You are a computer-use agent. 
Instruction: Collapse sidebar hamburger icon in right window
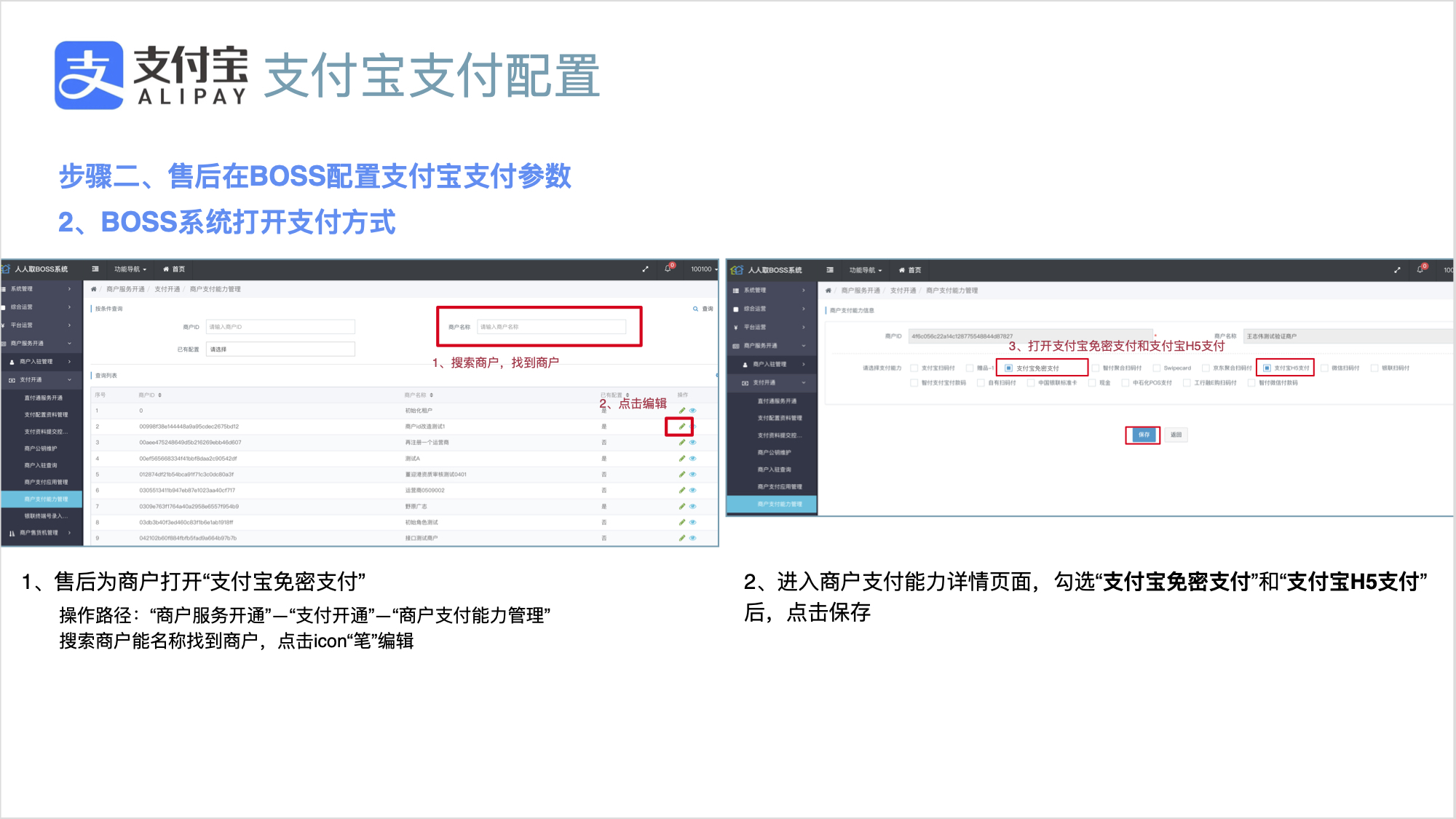[x=830, y=270]
